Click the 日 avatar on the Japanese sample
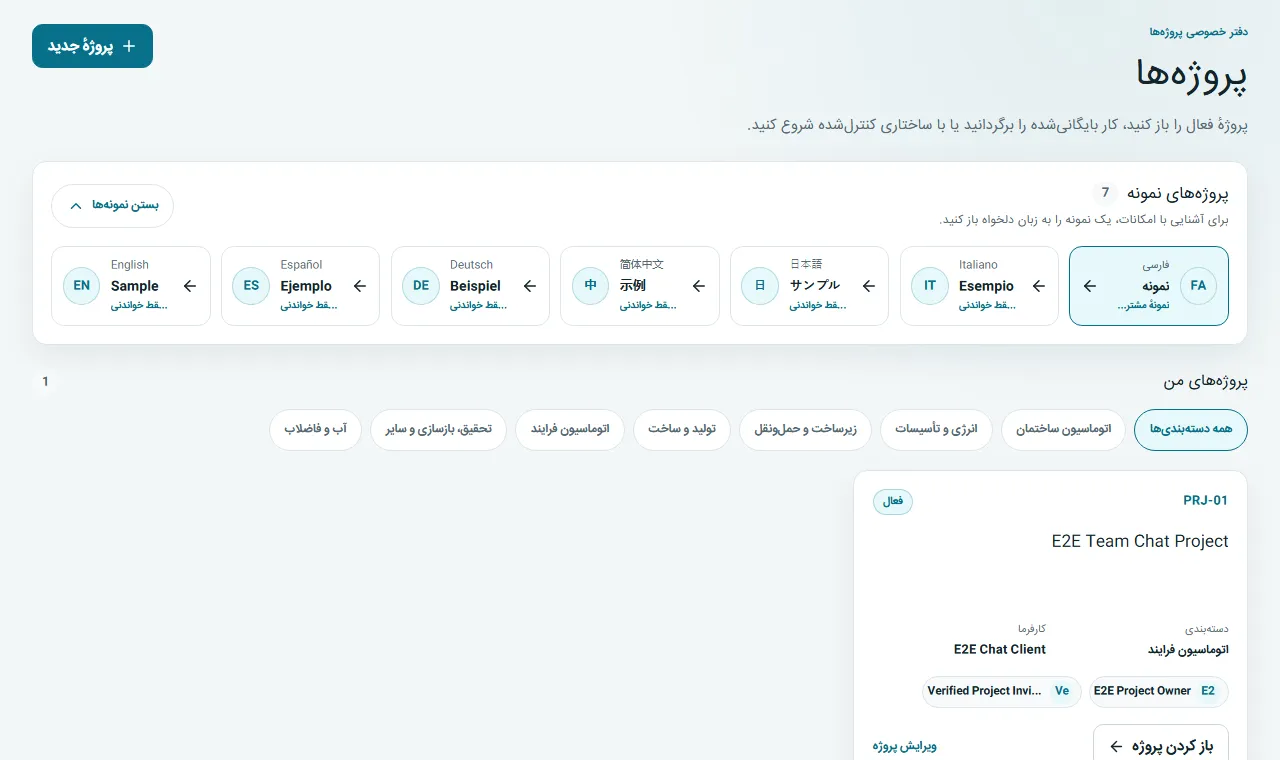The width and height of the screenshot is (1280, 760). click(x=760, y=286)
